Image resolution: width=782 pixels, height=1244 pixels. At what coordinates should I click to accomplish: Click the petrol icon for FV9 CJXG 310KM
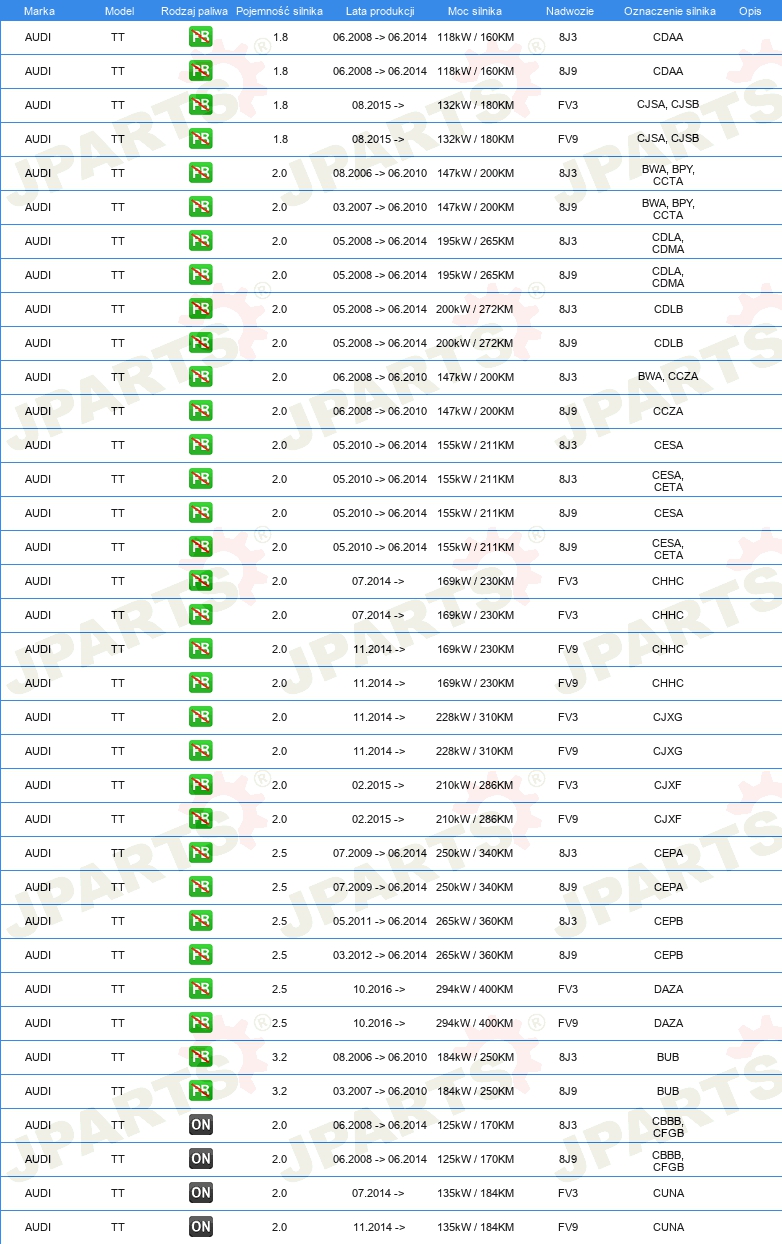coord(201,751)
